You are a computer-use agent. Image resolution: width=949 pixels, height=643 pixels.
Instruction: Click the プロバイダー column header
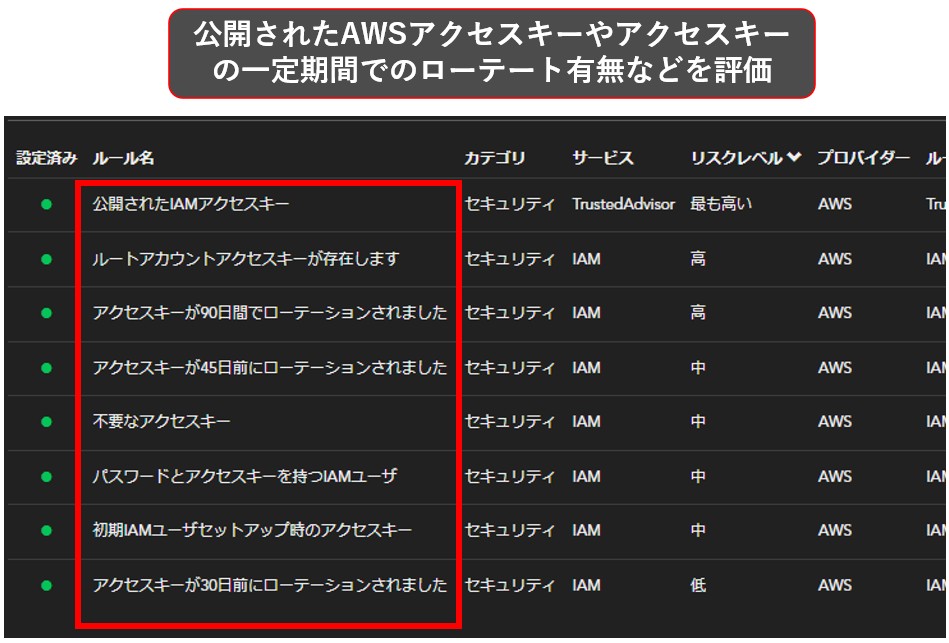[x=863, y=158]
